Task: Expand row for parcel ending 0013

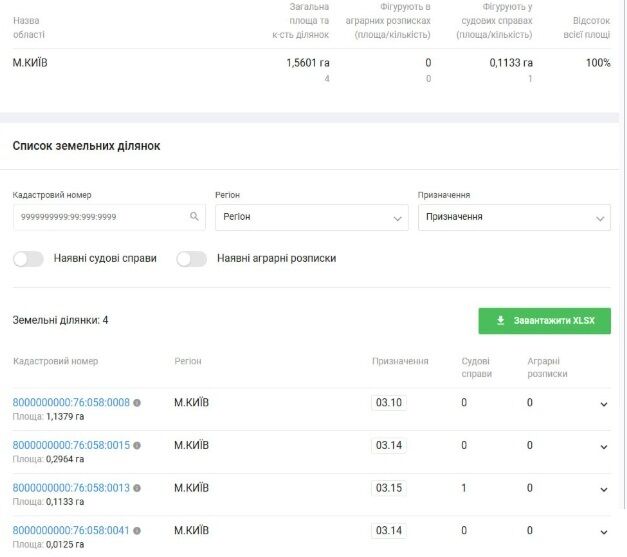Action: (x=603, y=489)
